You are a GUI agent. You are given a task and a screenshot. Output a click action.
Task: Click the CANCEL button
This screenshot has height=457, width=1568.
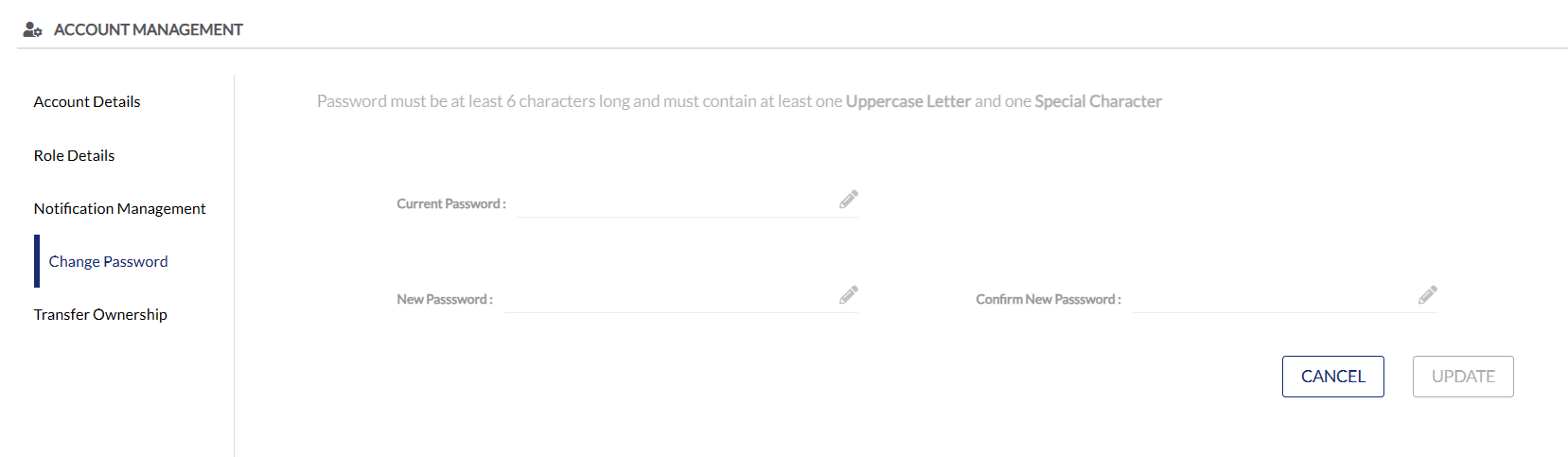(1332, 377)
